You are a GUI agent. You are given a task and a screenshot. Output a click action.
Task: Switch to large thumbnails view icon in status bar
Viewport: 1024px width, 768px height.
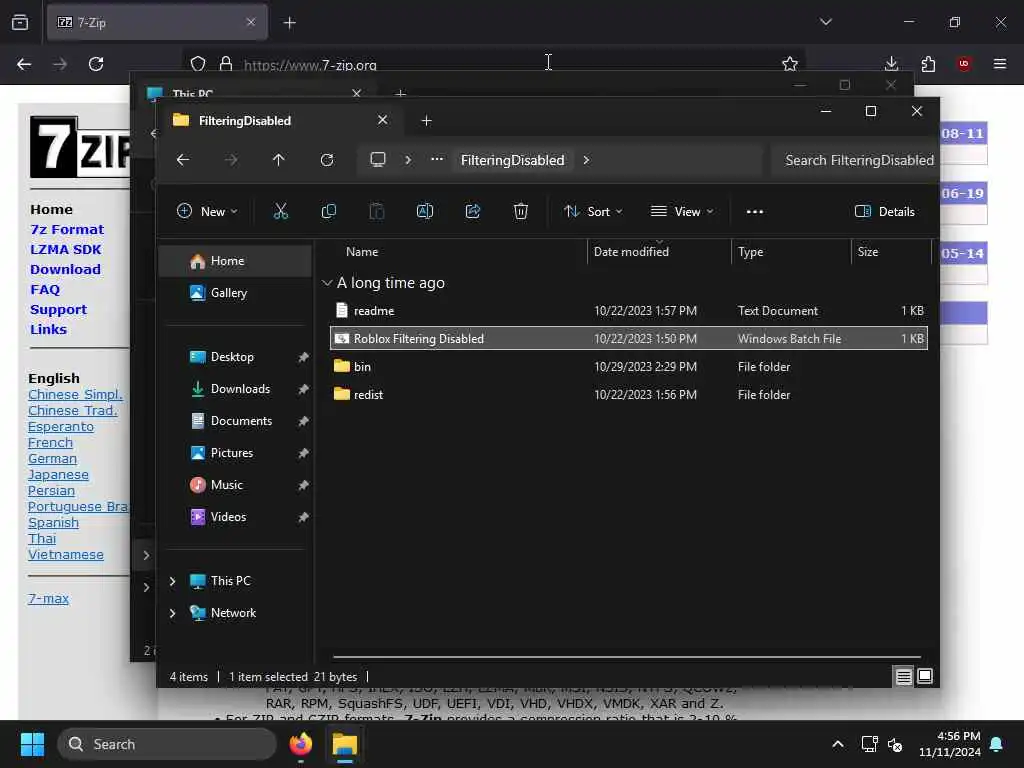(925, 677)
